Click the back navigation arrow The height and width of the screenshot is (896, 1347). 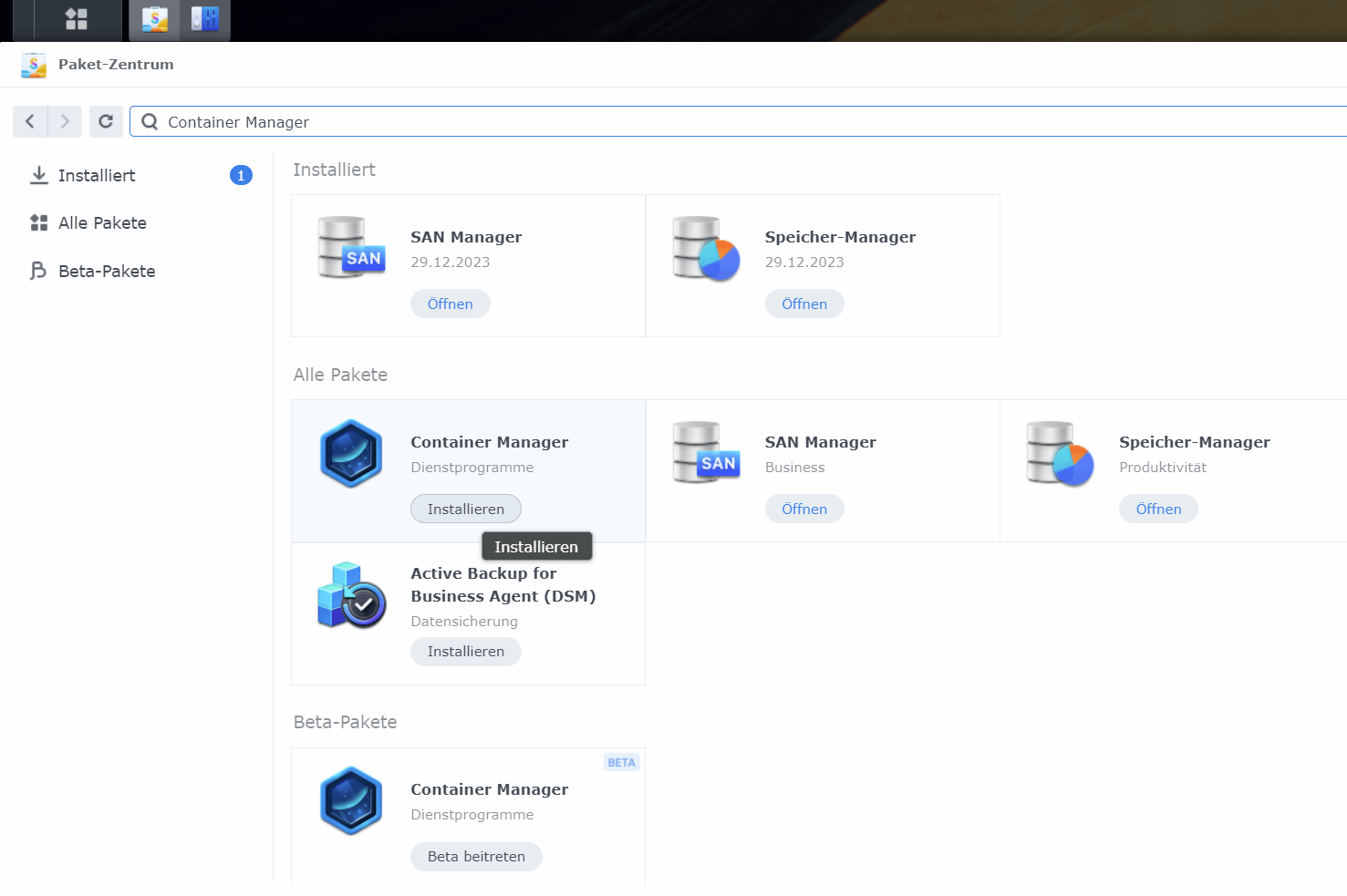point(29,121)
